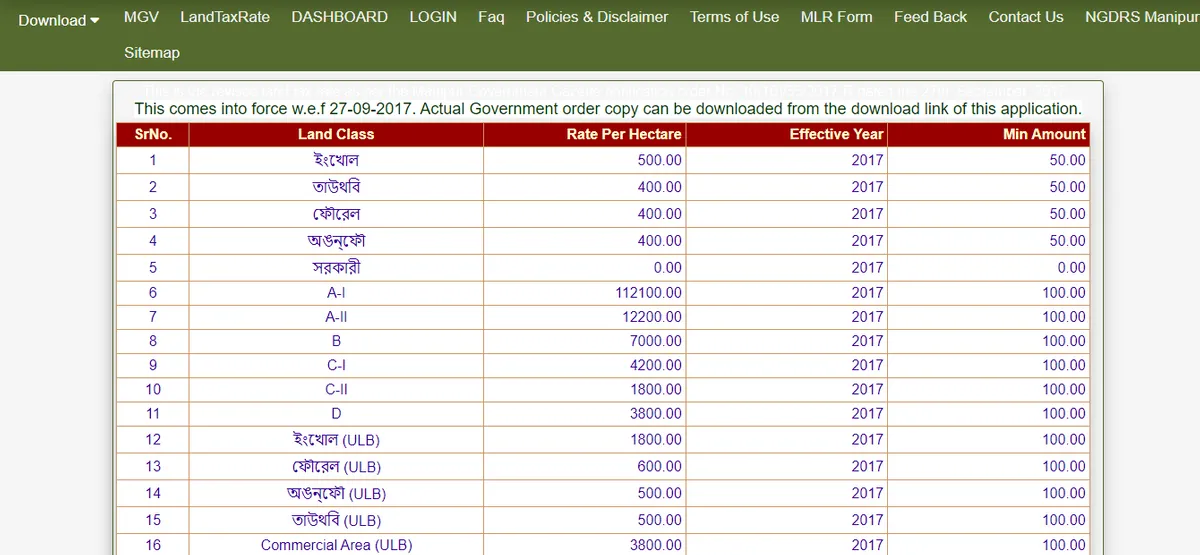
Task: Open Policies & Disclaimer page
Action: pyautogui.click(x=597, y=17)
